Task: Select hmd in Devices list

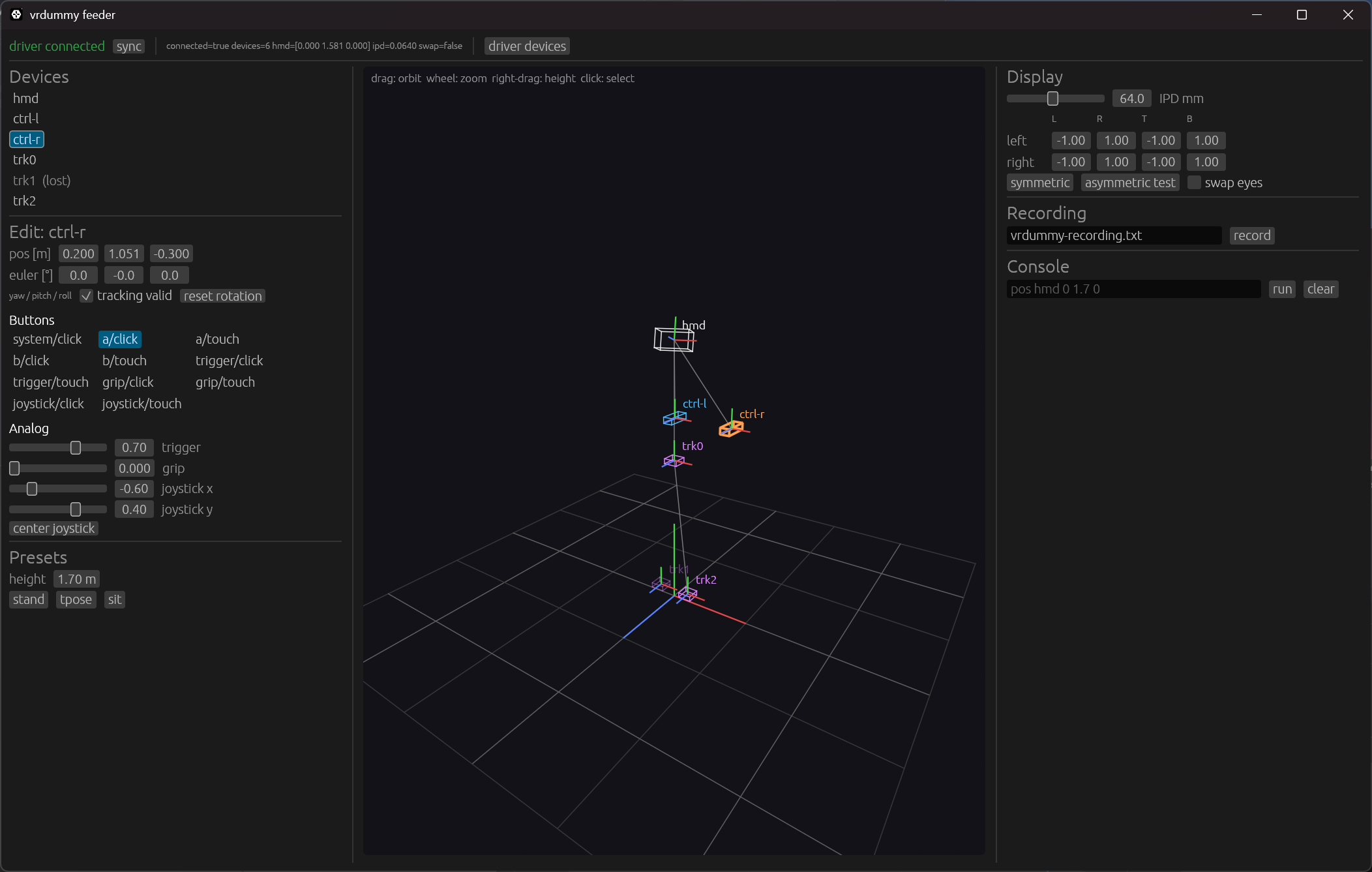Action: (25, 98)
